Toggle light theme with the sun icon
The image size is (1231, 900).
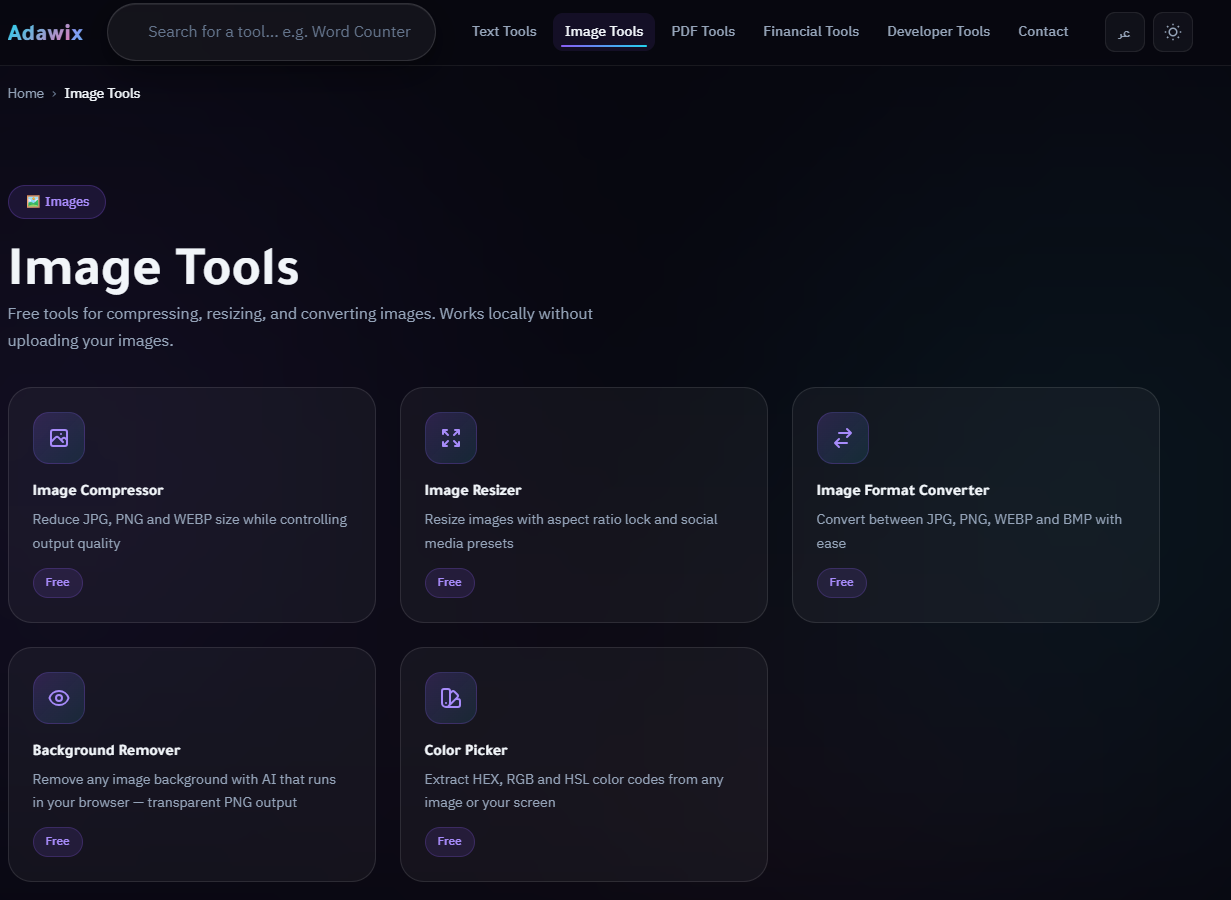point(1173,32)
